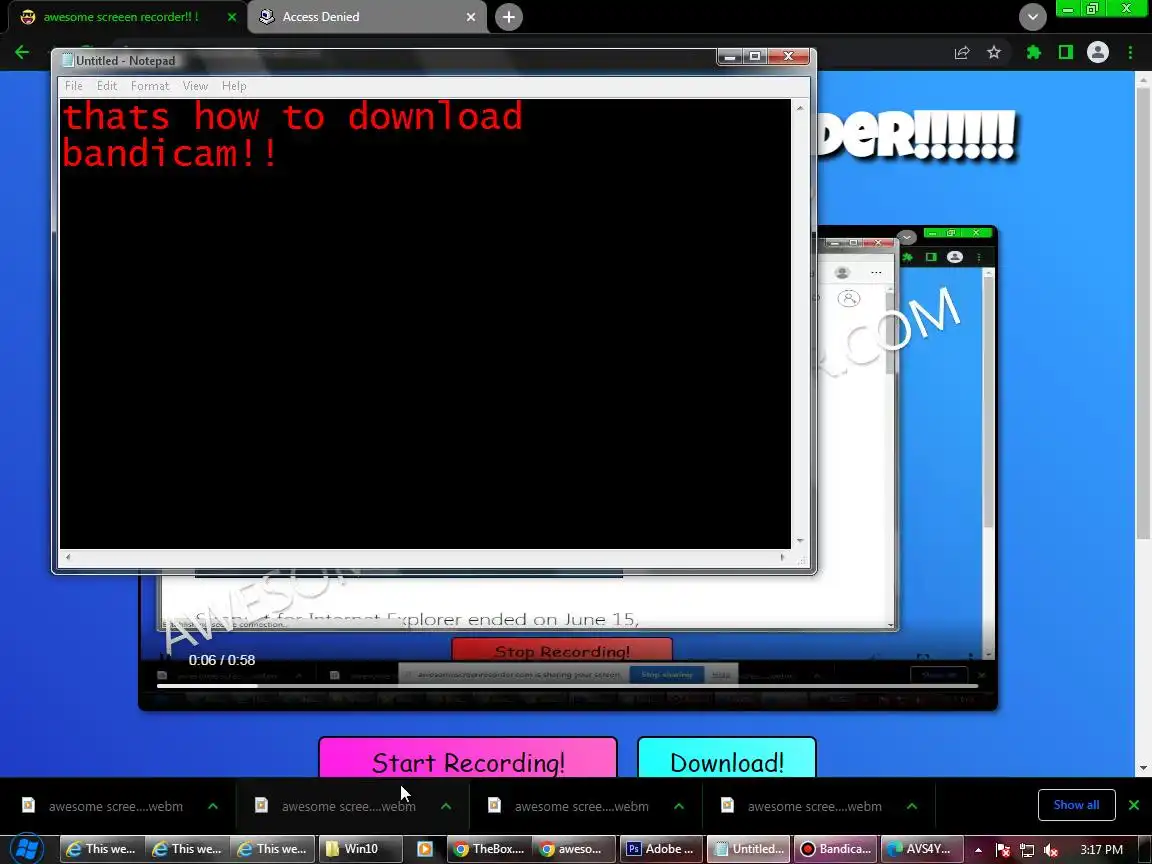Switch to TheBox... Chrome taskbar window
This screenshot has width=1152, height=864.
point(489,849)
